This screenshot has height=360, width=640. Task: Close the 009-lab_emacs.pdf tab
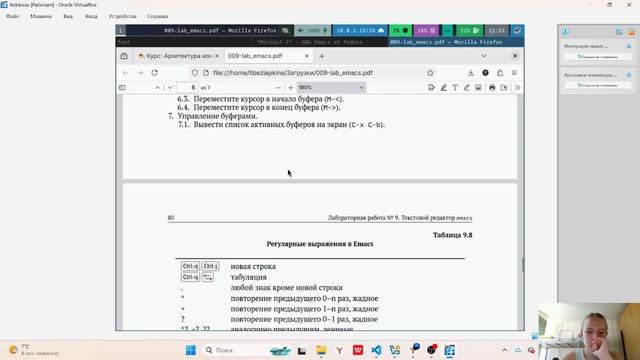307,56
